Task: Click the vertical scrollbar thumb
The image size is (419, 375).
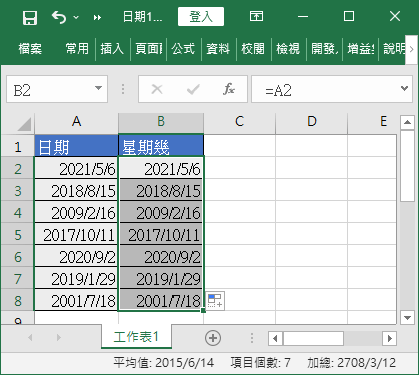Action: point(407,166)
